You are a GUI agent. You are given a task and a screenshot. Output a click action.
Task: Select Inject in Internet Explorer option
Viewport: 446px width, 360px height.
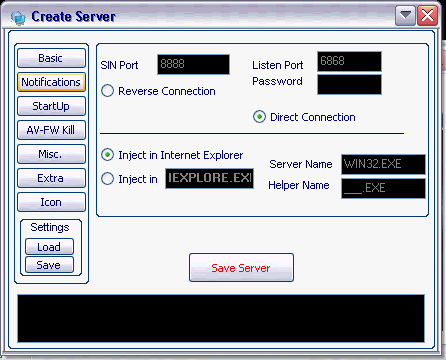coord(107,155)
